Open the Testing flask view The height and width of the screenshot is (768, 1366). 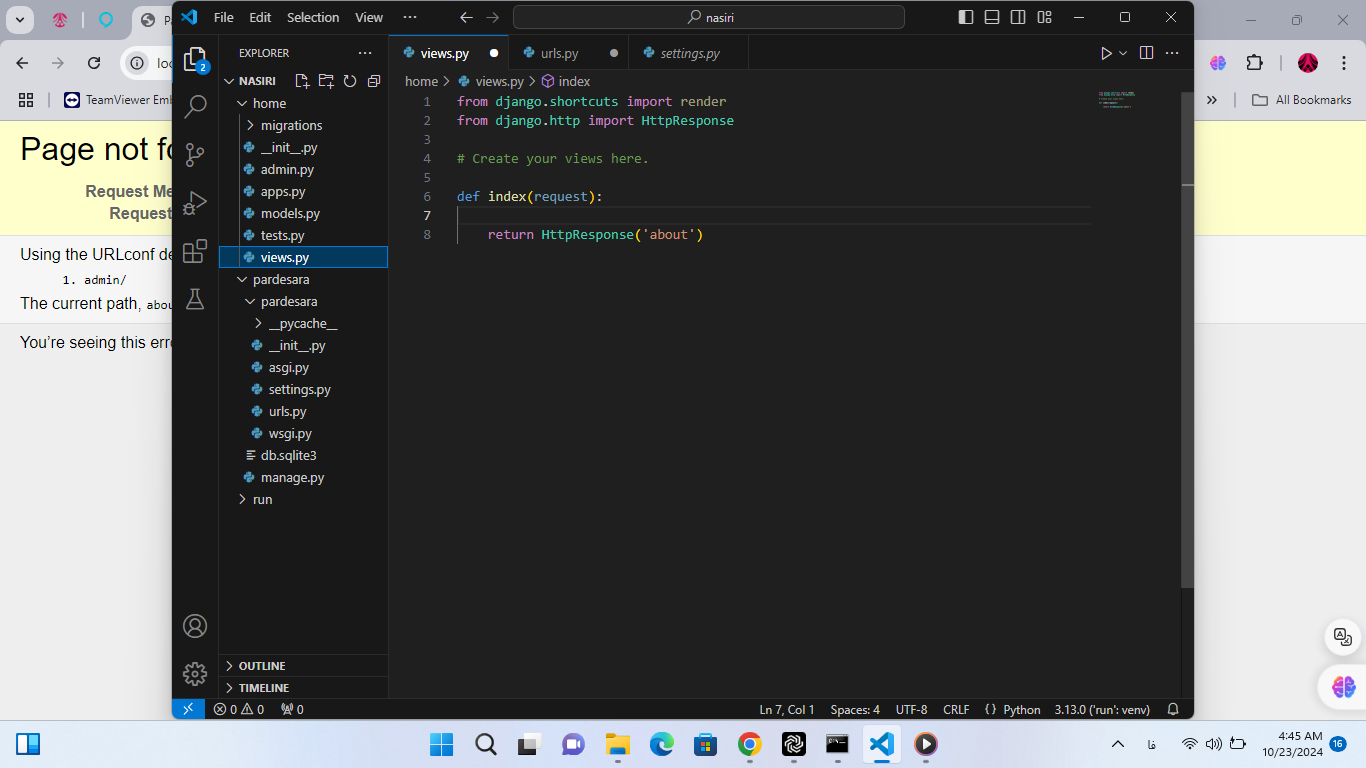[195, 298]
